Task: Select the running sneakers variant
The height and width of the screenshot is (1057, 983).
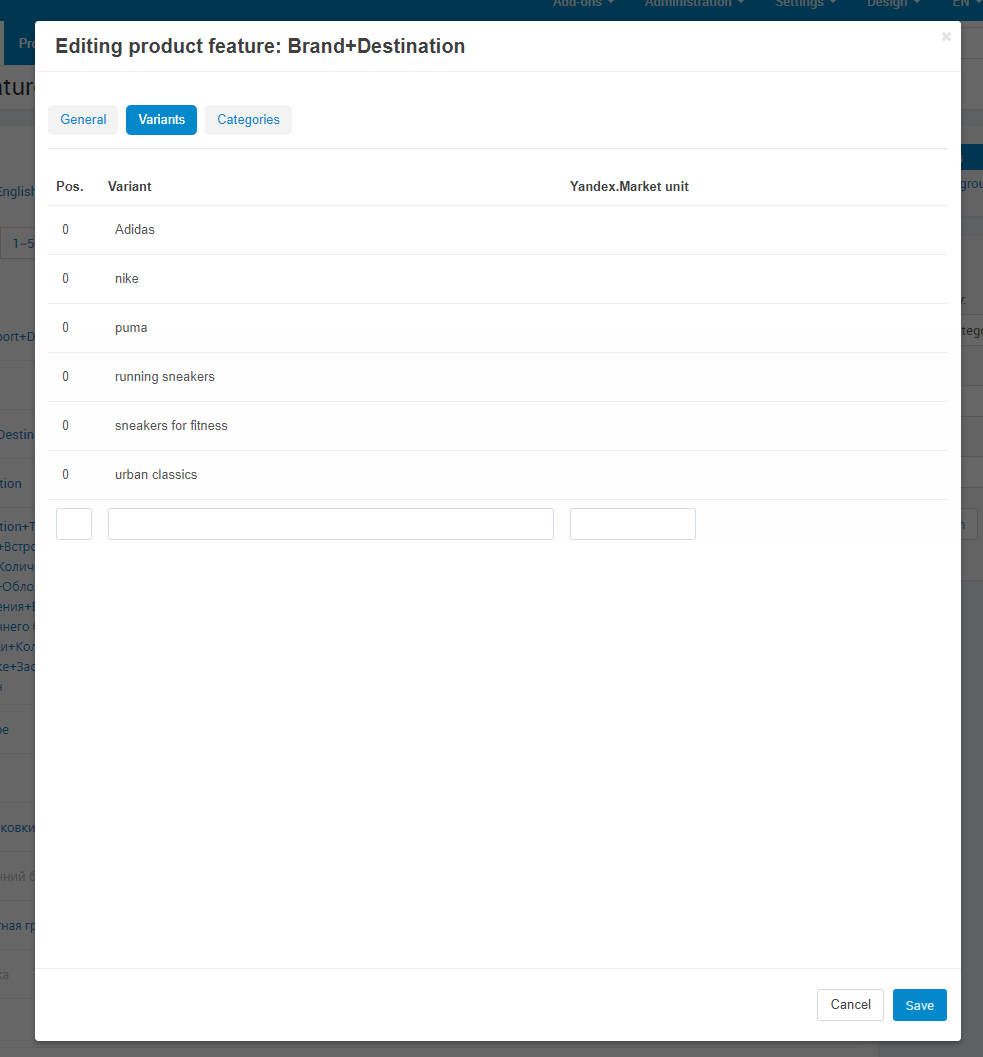Action: 165,377
